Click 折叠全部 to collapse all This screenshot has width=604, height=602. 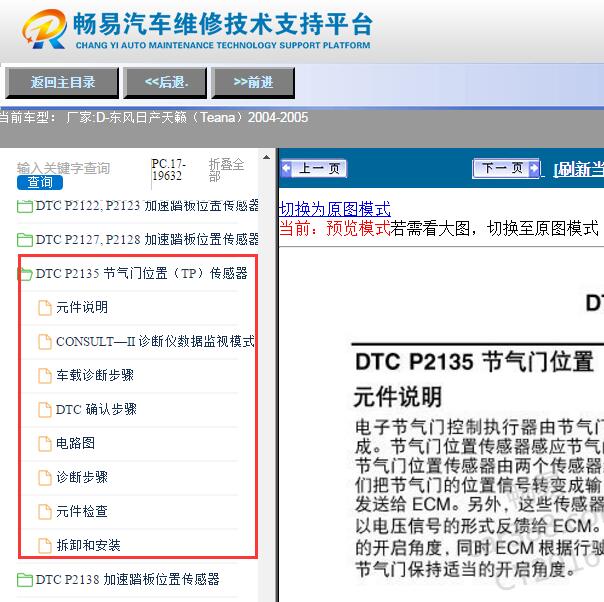coord(226,170)
